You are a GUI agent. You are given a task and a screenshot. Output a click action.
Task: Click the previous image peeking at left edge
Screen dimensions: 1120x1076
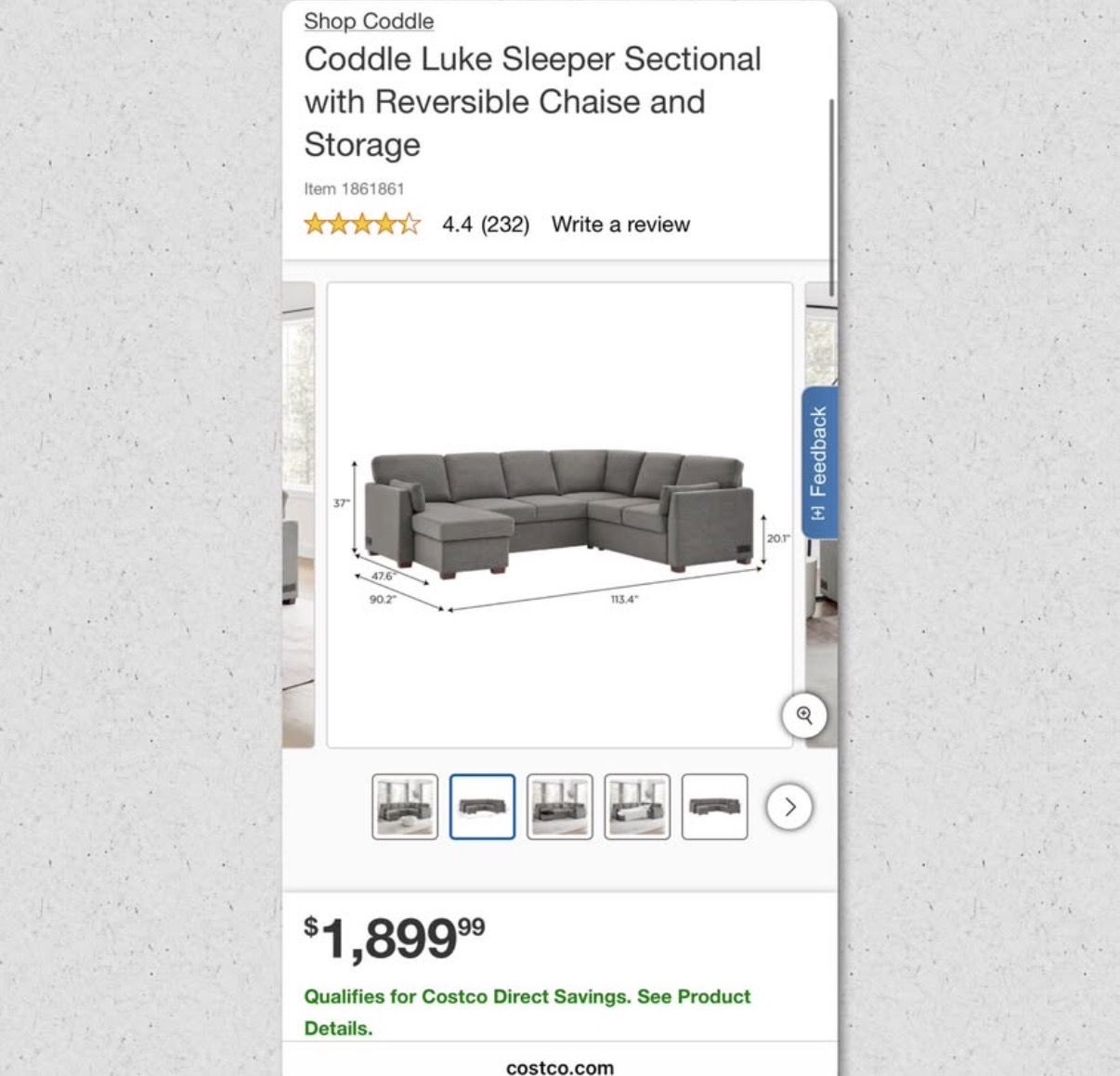(298, 515)
